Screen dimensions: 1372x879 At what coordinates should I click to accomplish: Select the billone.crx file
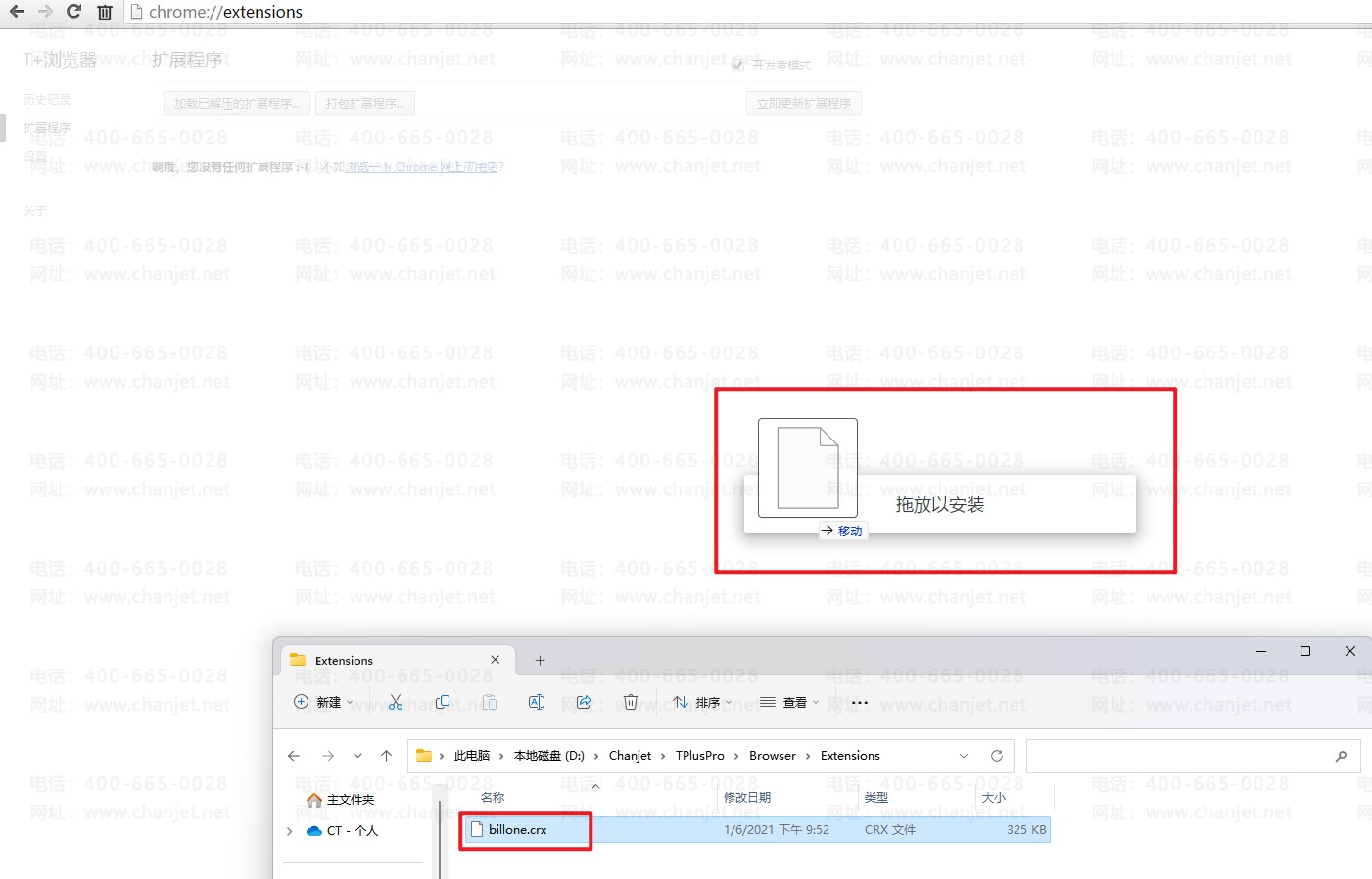(x=518, y=830)
